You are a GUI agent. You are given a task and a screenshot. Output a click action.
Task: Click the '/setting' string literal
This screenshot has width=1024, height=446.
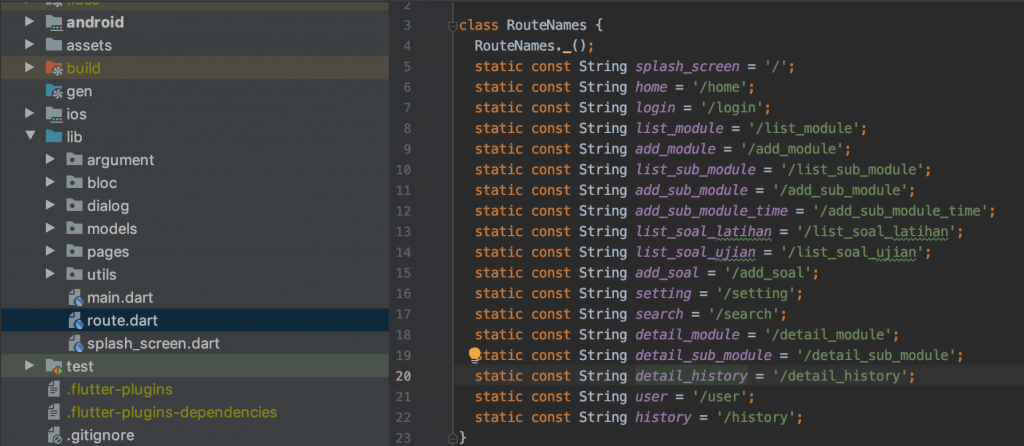pos(754,293)
